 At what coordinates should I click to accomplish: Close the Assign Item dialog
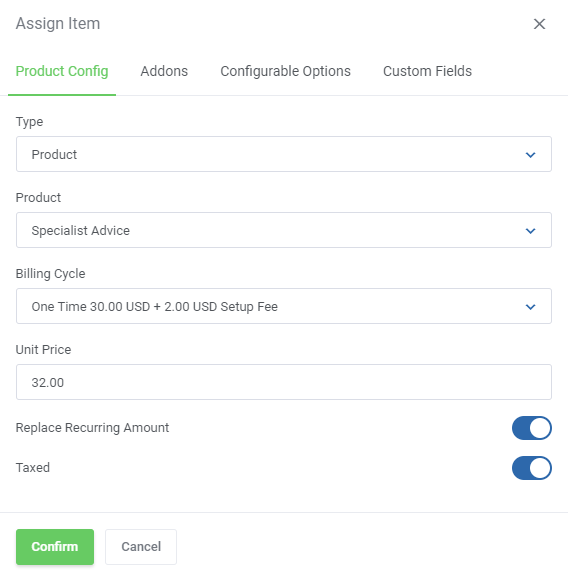(x=539, y=24)
